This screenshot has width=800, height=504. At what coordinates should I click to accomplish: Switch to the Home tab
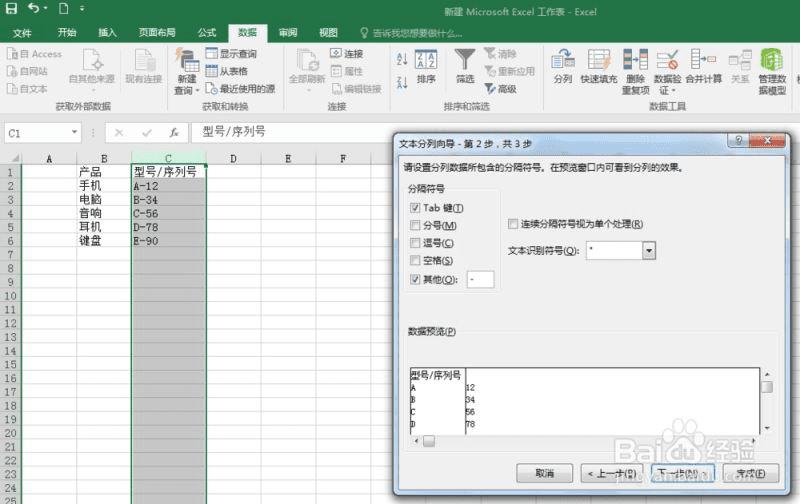67,33
